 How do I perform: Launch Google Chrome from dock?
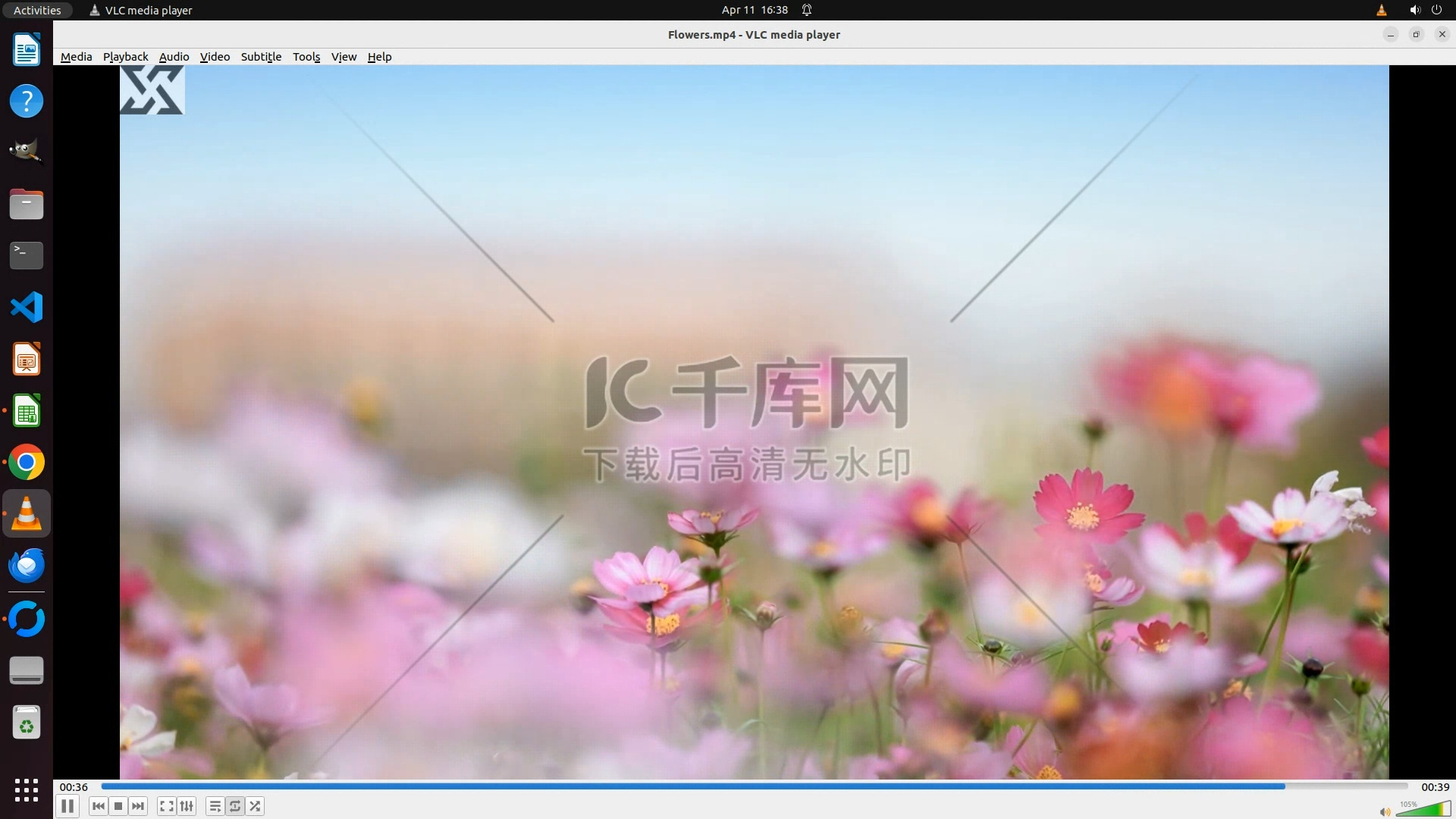pos(27,463)
